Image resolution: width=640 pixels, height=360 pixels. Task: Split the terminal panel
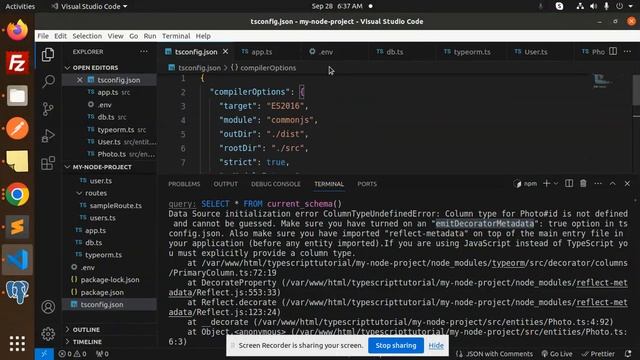(569, 184)
